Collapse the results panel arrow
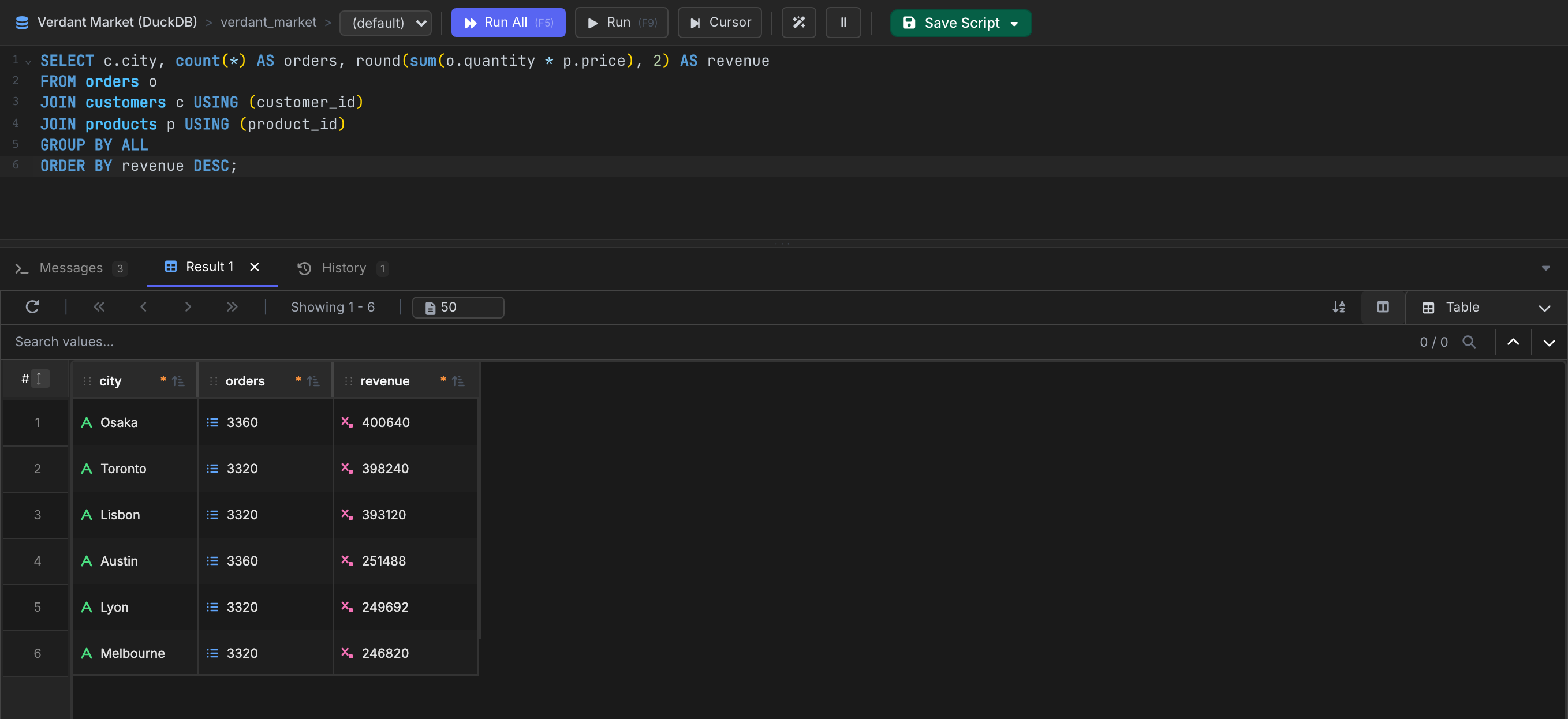Screen dimensions: 1568x719 1545,268
